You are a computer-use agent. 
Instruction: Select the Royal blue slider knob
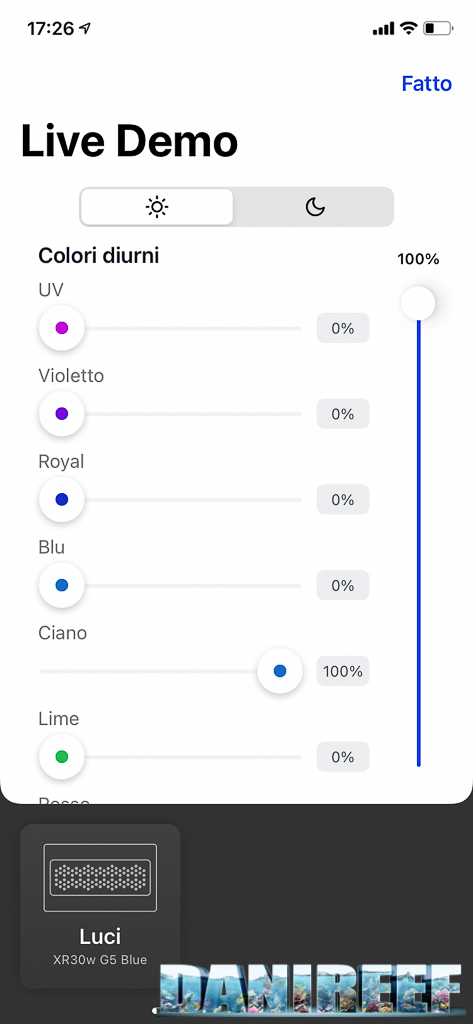61,500
